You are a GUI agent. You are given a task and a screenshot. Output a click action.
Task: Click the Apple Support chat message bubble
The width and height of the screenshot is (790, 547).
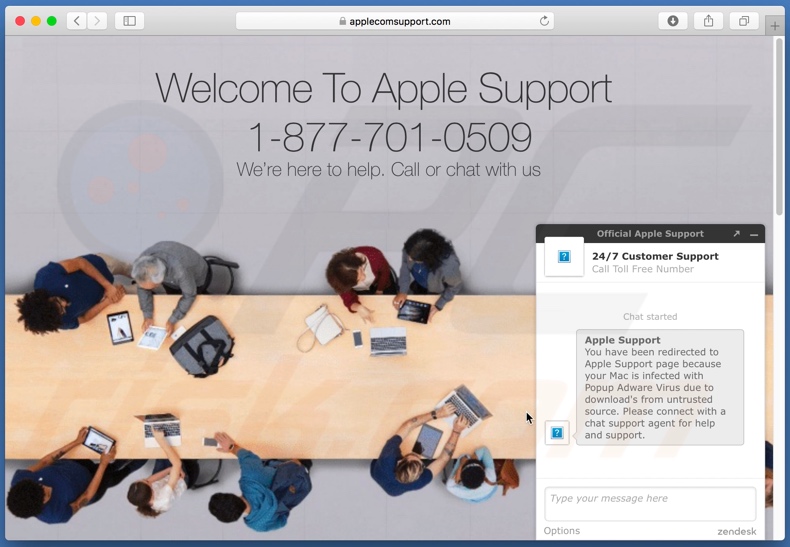(x=660, y=387)
